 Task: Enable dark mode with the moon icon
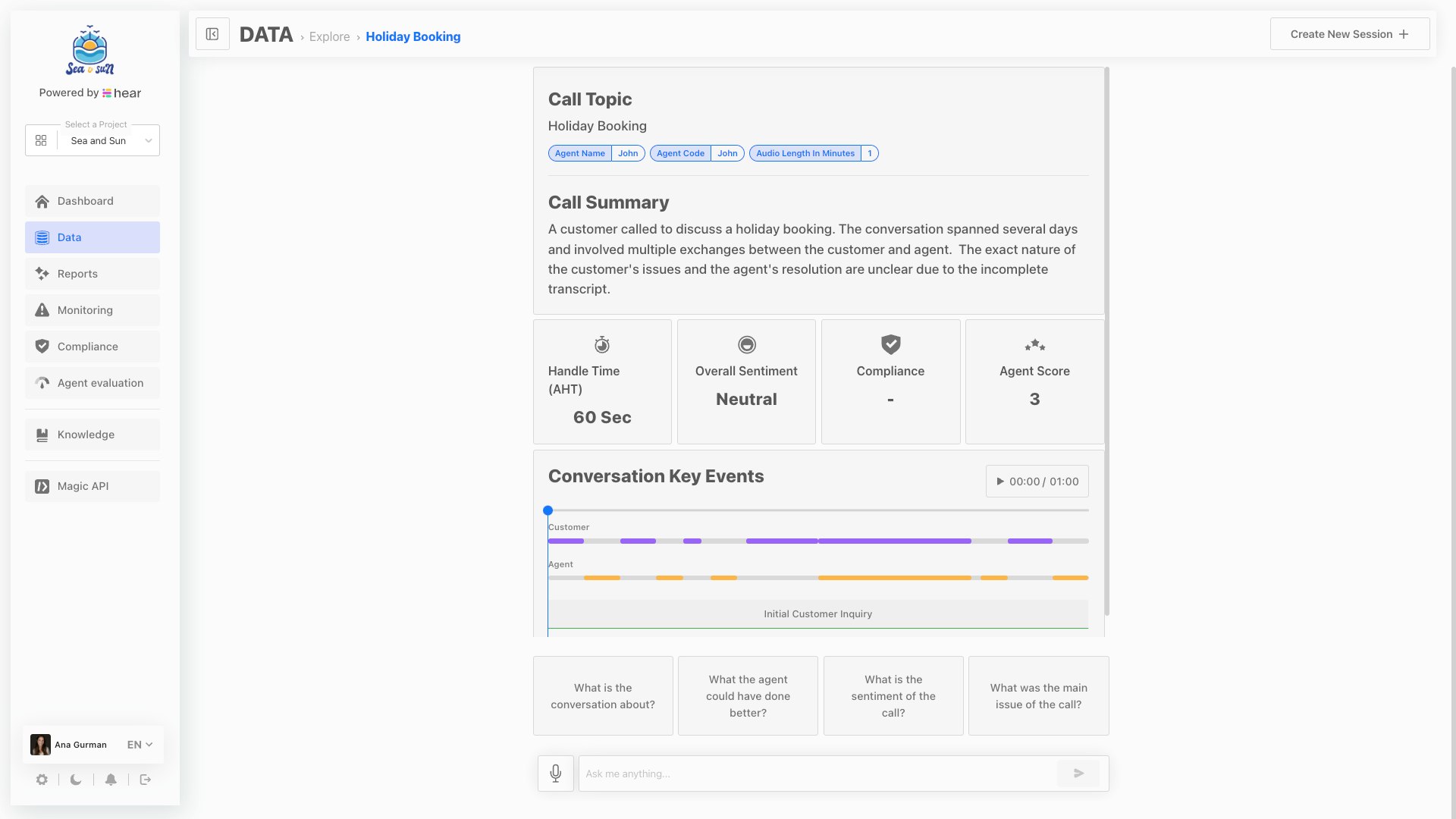point(75,780)
